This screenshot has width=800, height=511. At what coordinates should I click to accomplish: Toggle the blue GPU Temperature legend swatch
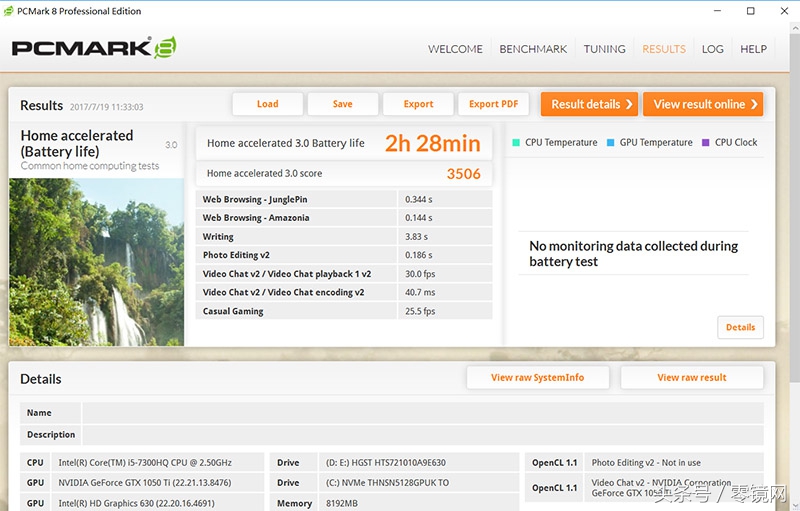[x=610, y=143]
